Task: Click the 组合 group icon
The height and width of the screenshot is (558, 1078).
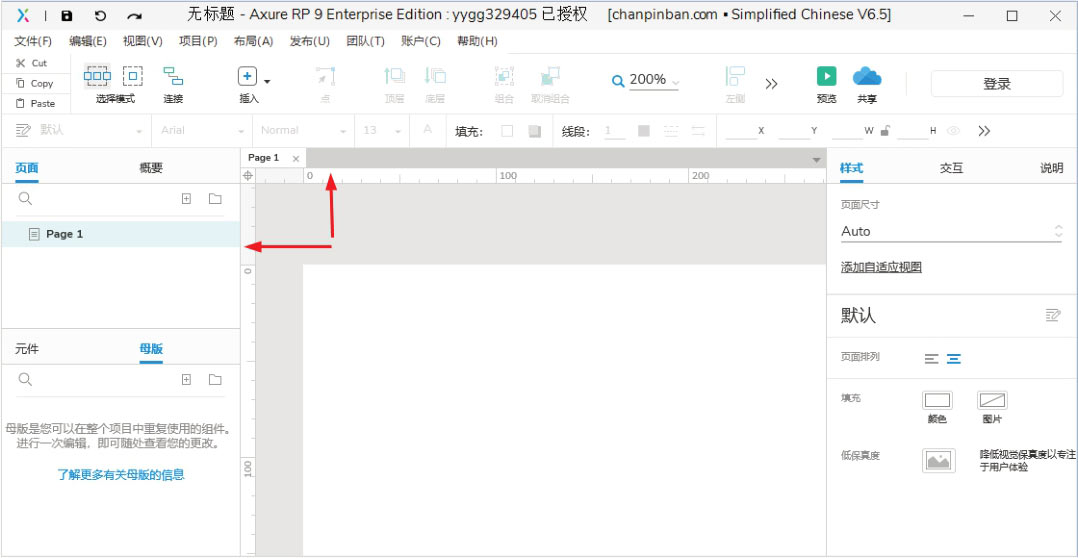Action: click(504, 76)
